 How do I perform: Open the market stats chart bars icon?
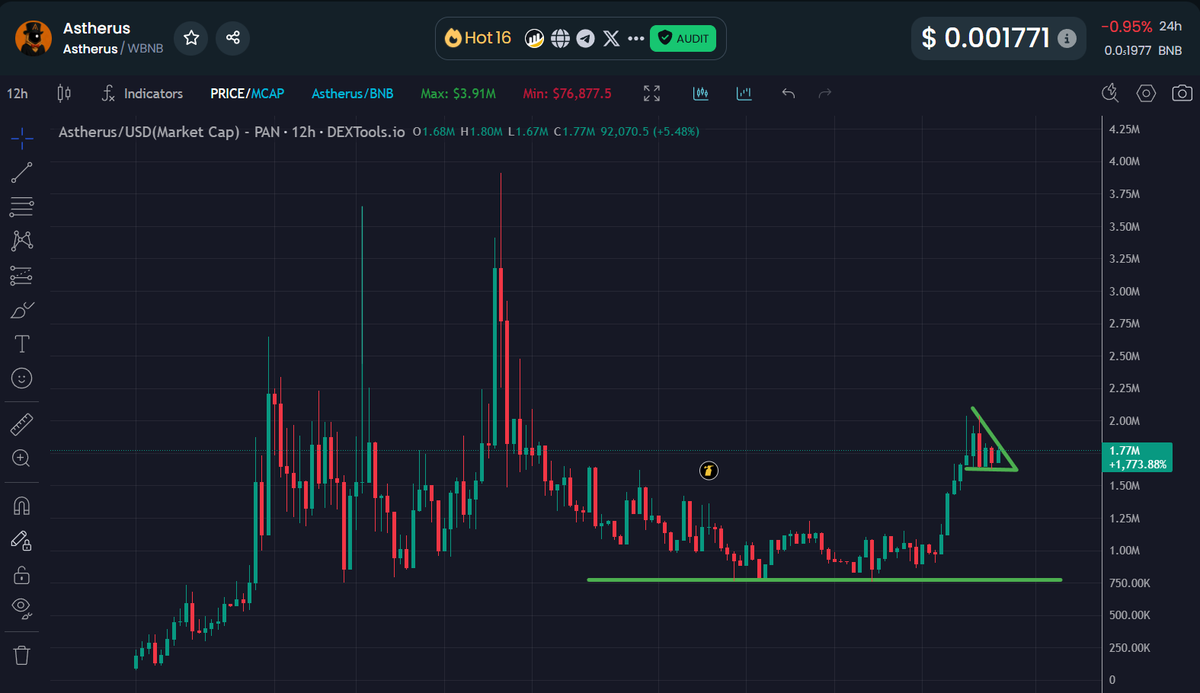point(535,39)
